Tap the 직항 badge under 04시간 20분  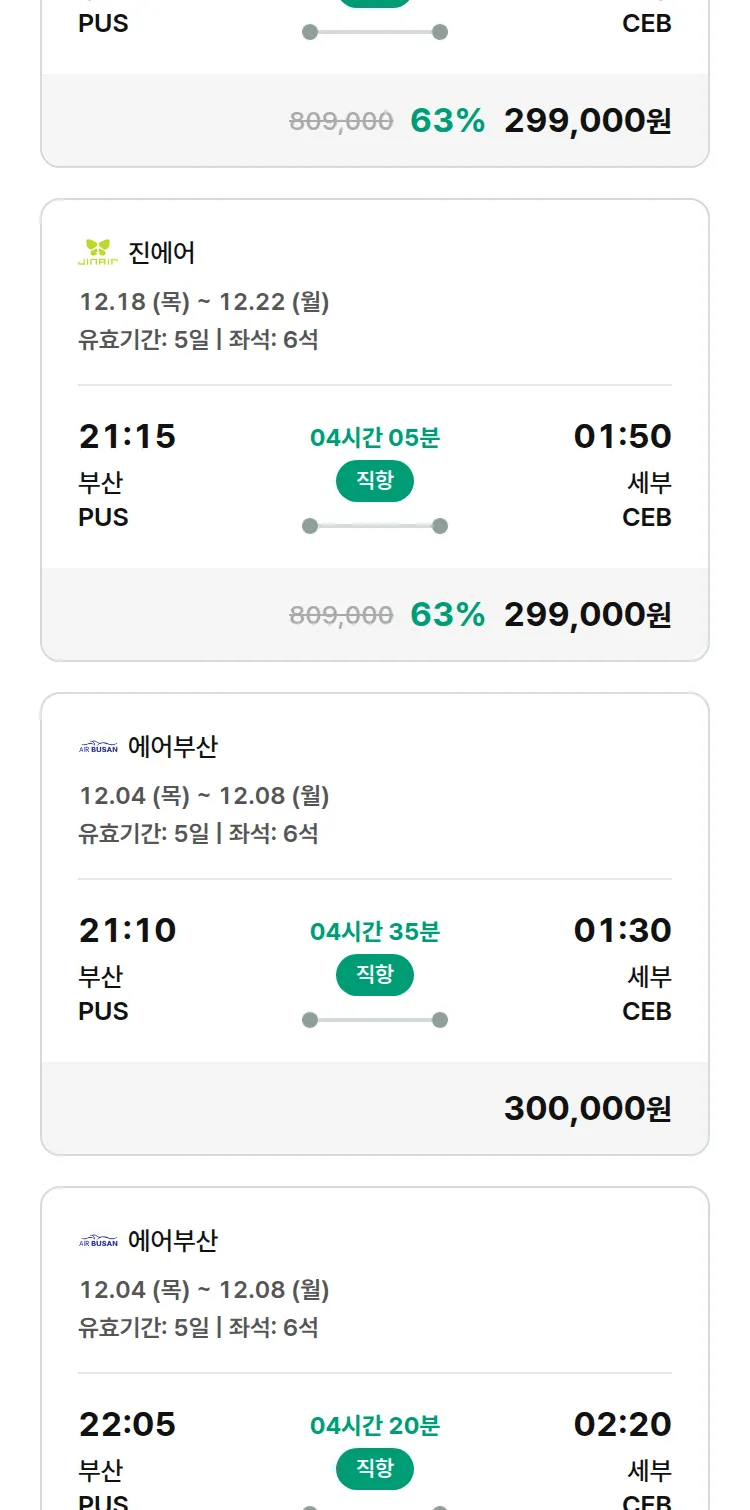(374, 1469)
